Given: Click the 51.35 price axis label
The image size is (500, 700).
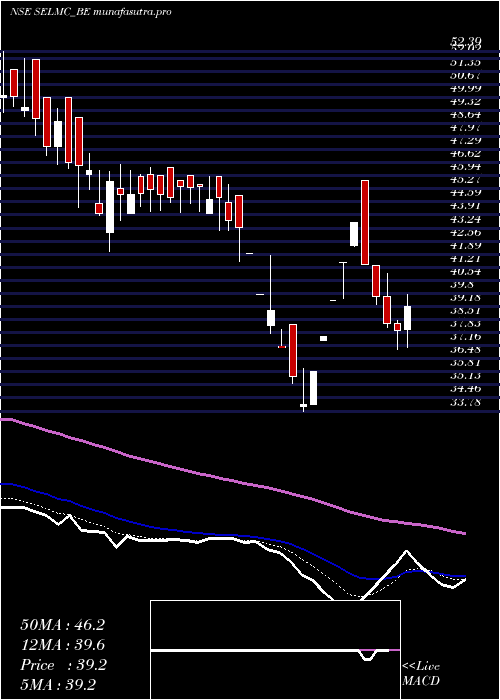Looking at the screenshot, I should [464, 62].
